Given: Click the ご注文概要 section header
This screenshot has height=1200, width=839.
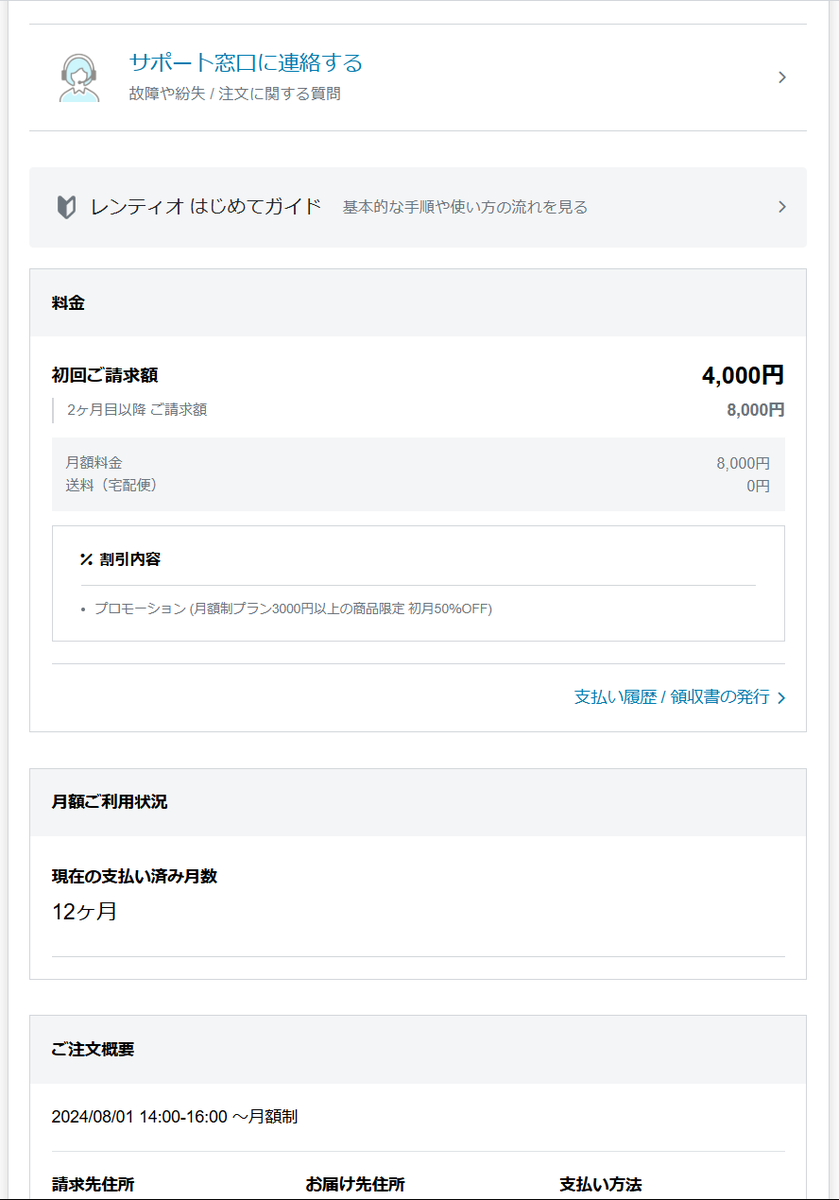Looking at the screenshot, I should coord(418,1050).
